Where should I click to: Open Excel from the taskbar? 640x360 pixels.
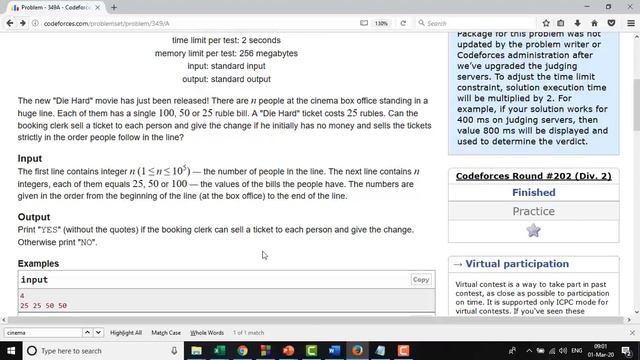tap(220, 351)
